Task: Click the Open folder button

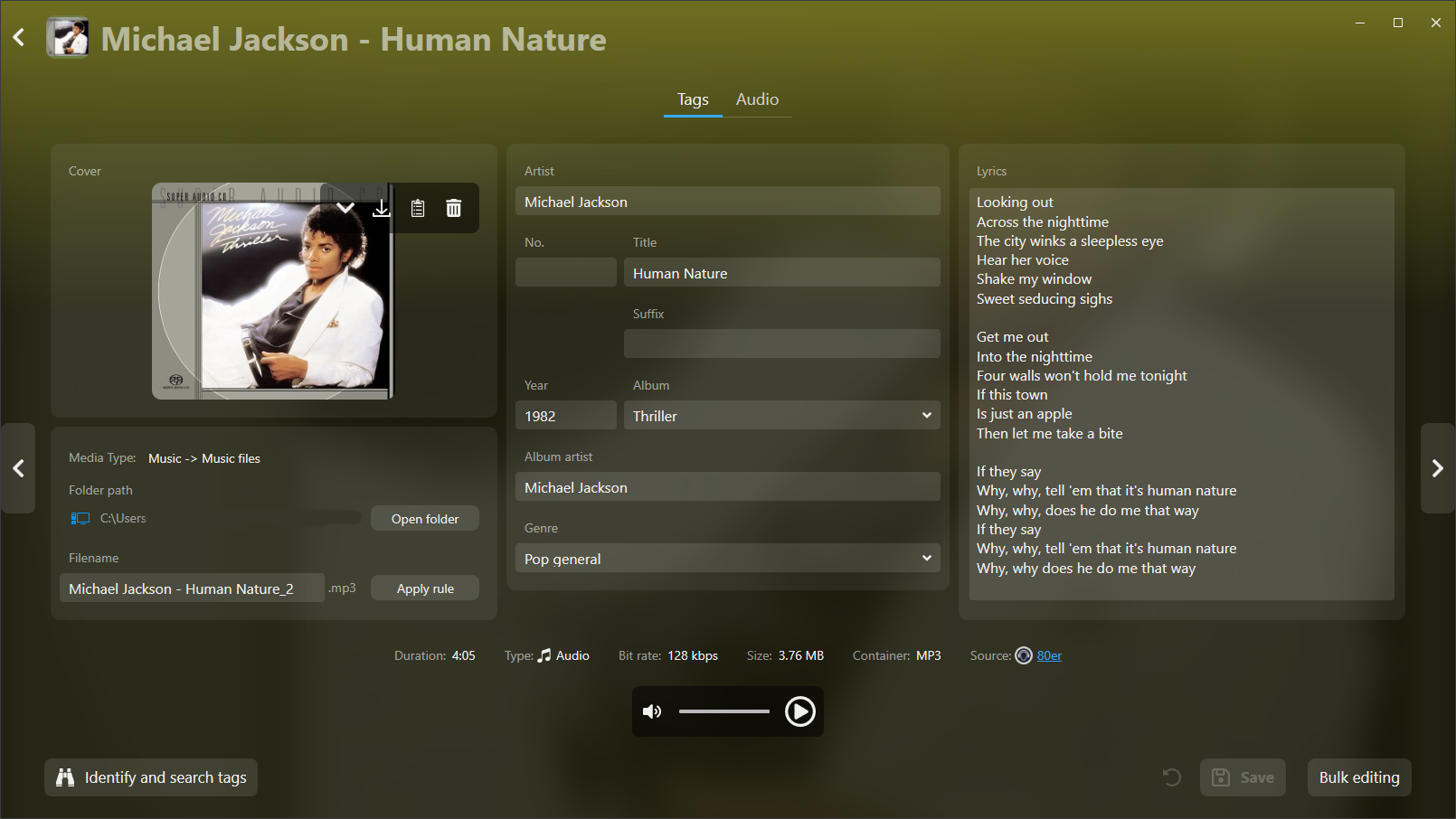Action: click(x=424, y=519)
